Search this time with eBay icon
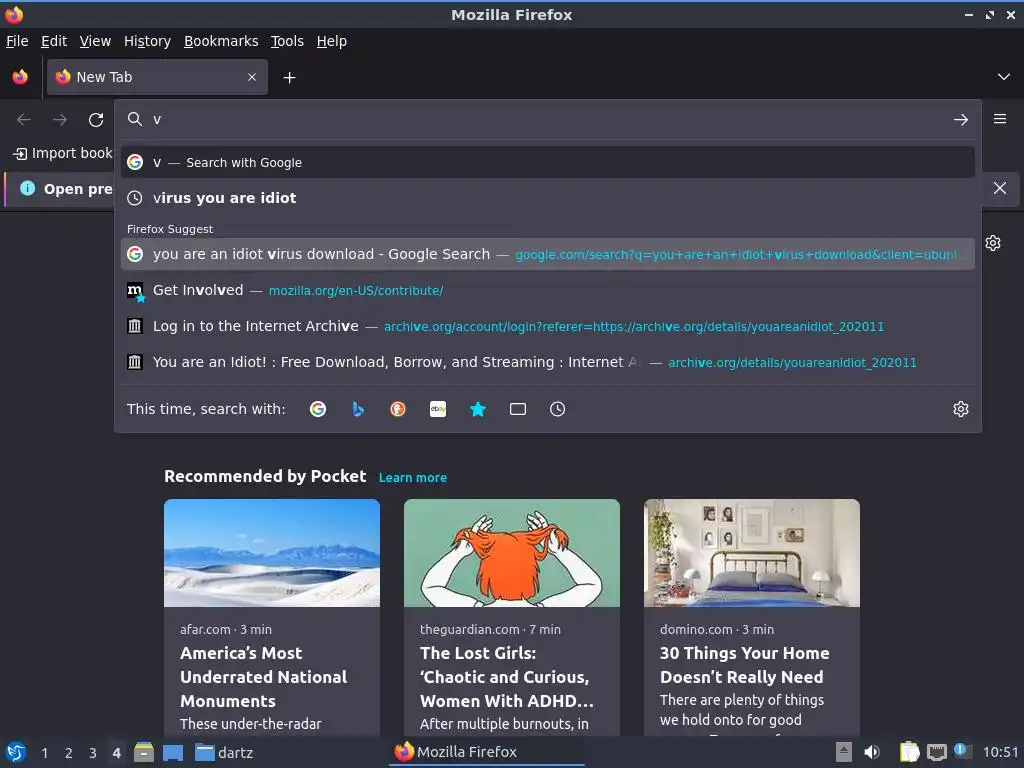This screenshot has height=768, width=1024. coord(438,409)
